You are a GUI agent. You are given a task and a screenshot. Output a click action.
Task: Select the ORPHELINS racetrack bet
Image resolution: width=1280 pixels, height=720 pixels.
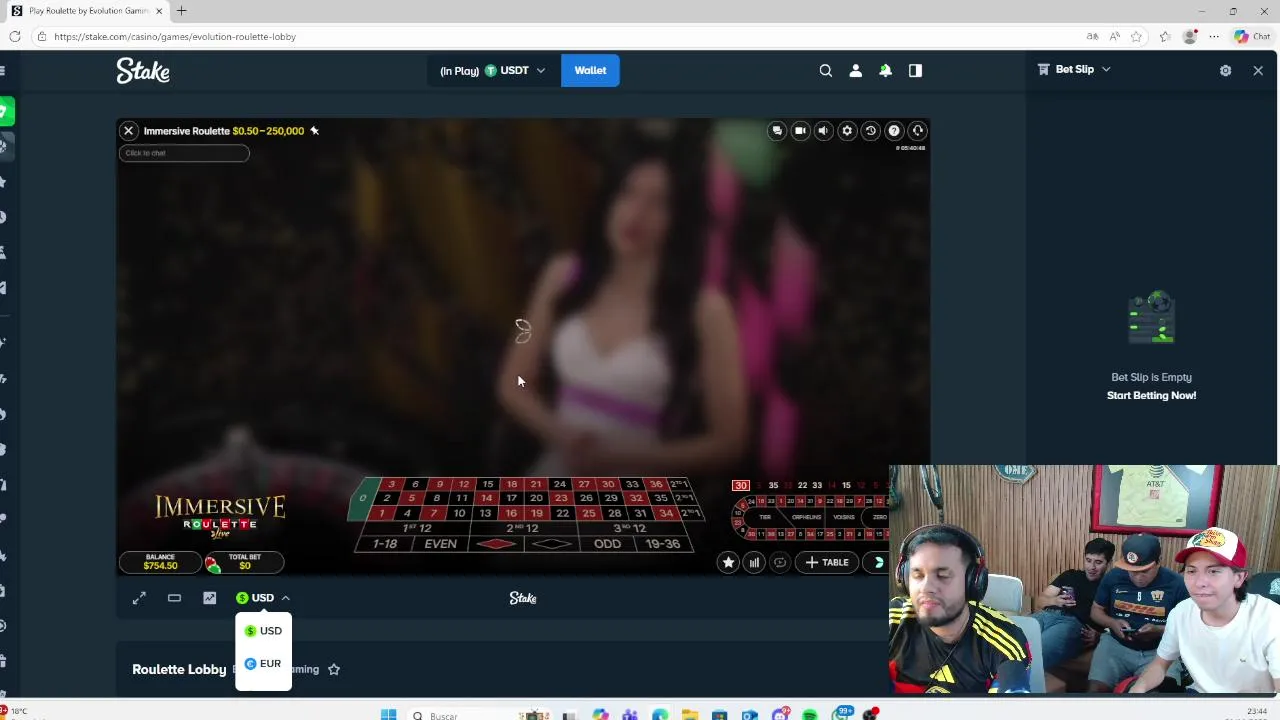pos(806,517)
